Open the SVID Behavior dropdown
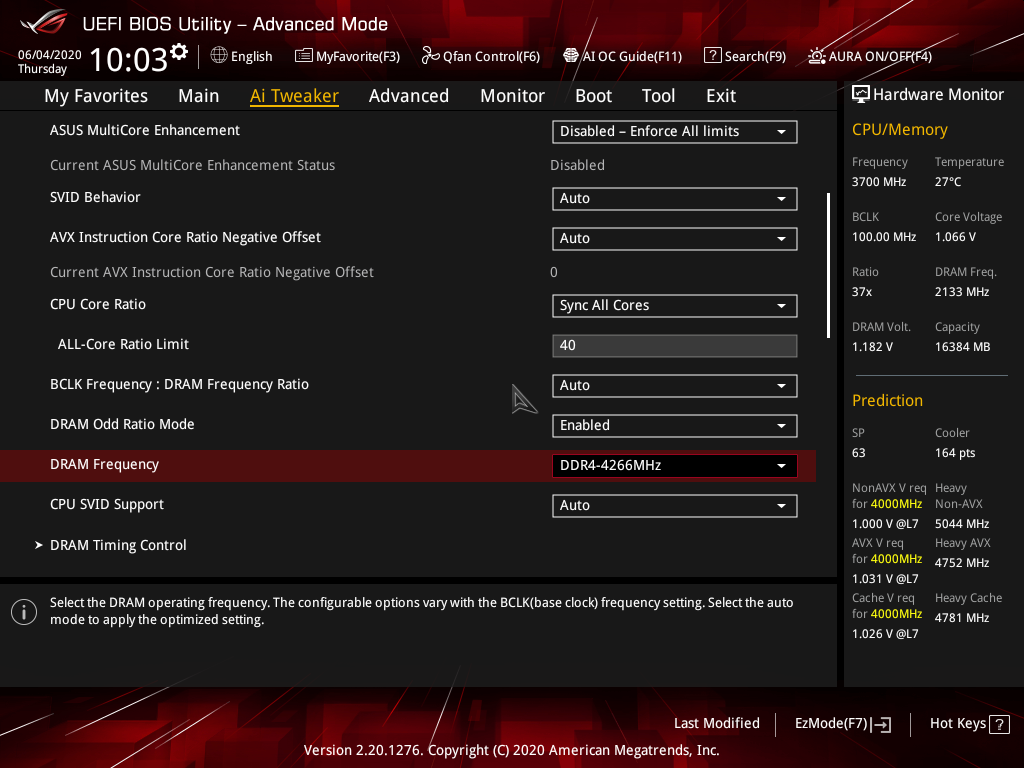Viewport: 1024px width, 768px height. click(674, 198)
